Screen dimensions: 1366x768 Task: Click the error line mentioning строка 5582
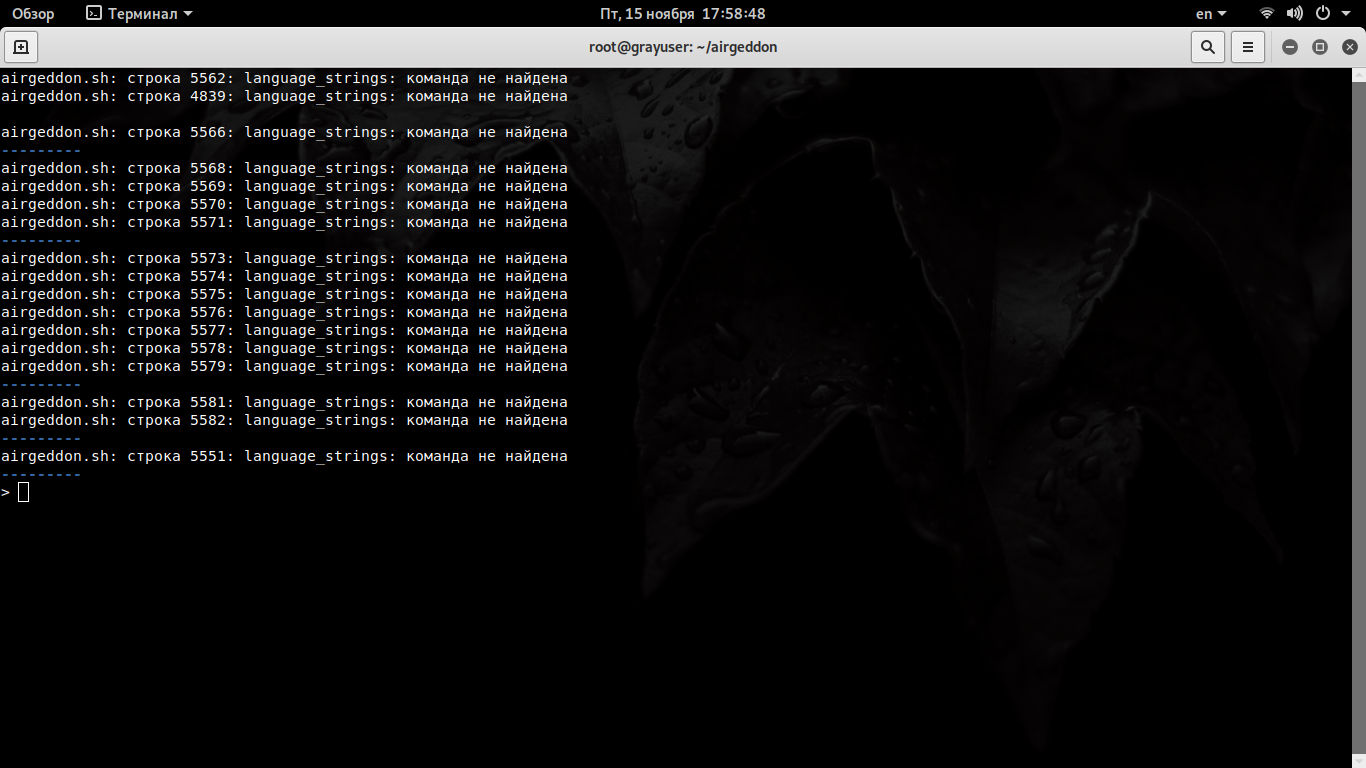pos(284,420)
